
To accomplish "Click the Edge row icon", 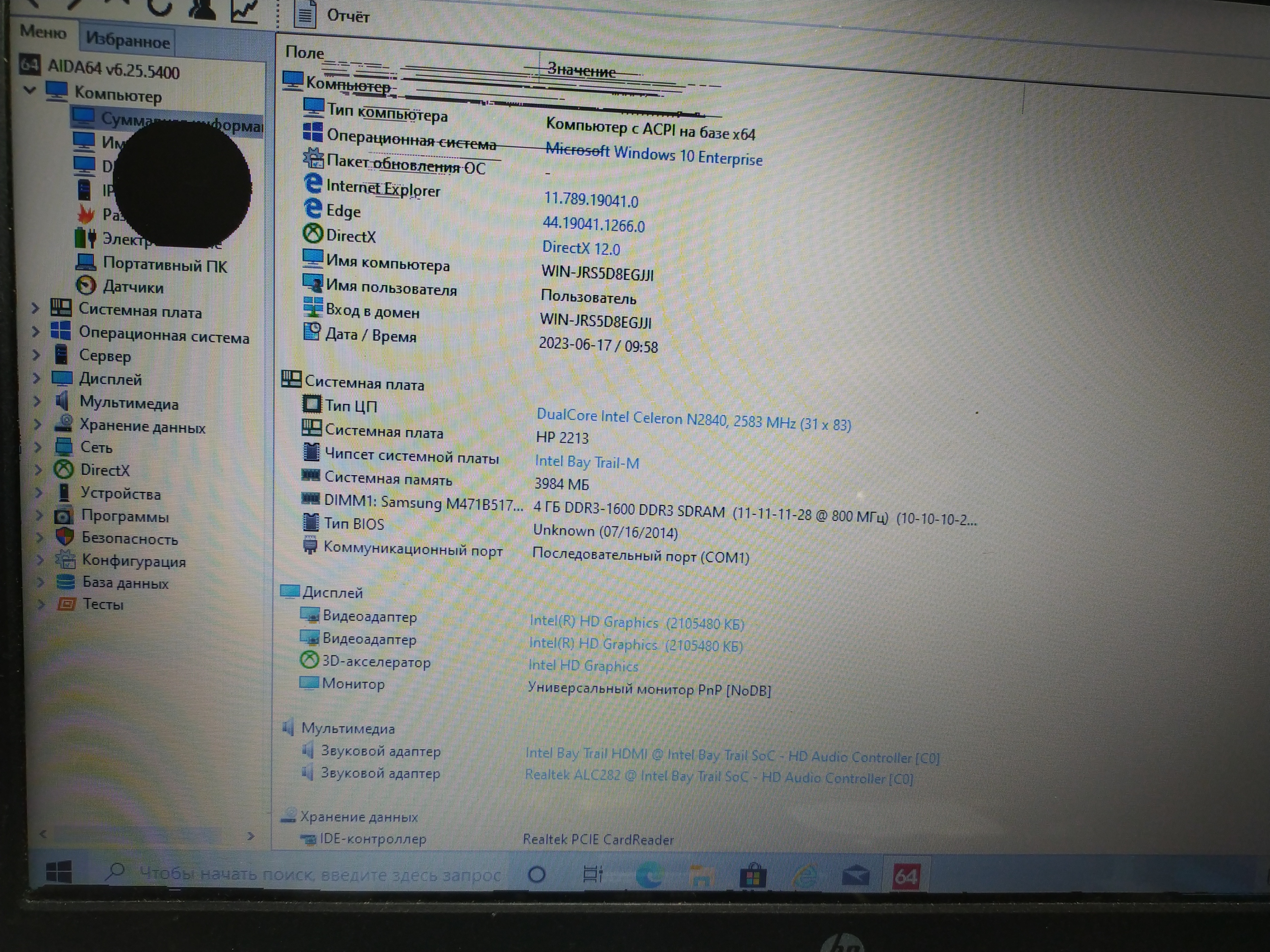I will (313, 208).
